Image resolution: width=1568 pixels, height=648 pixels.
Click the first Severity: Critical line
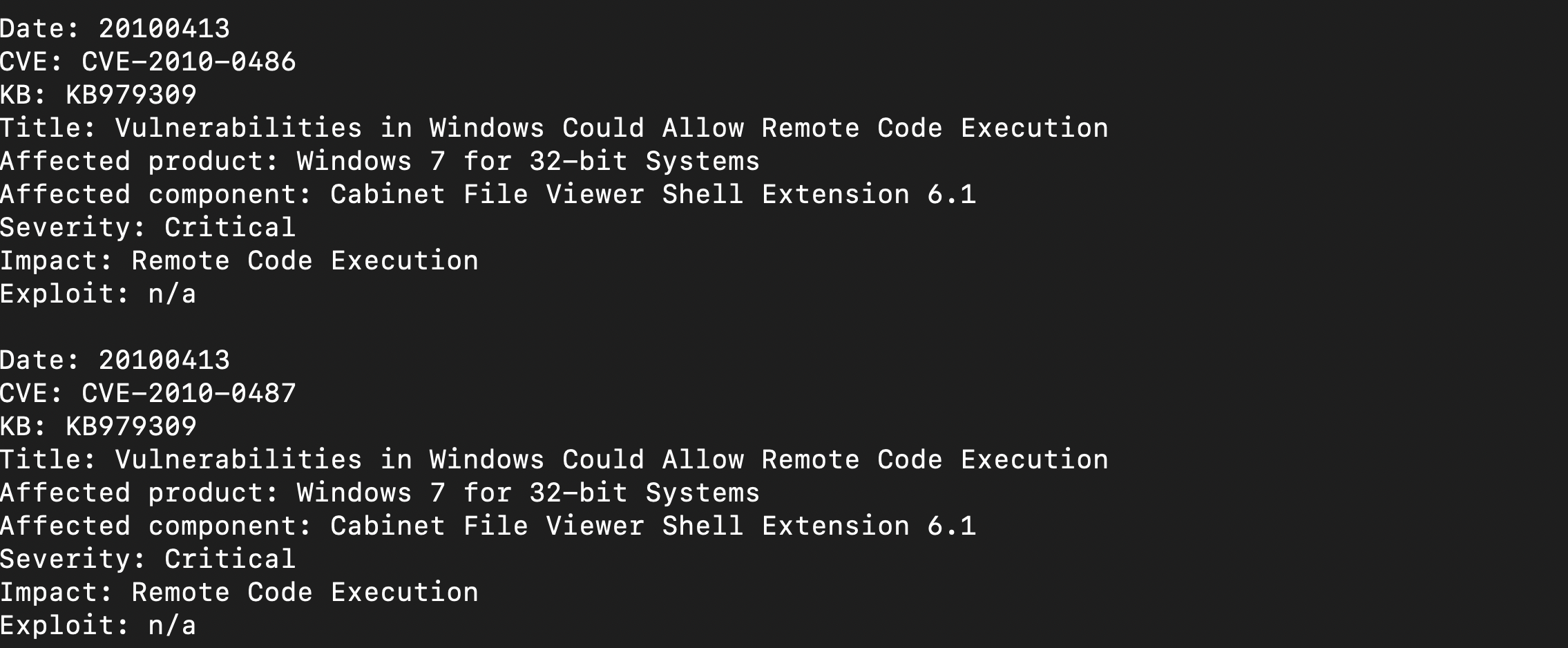148,228
